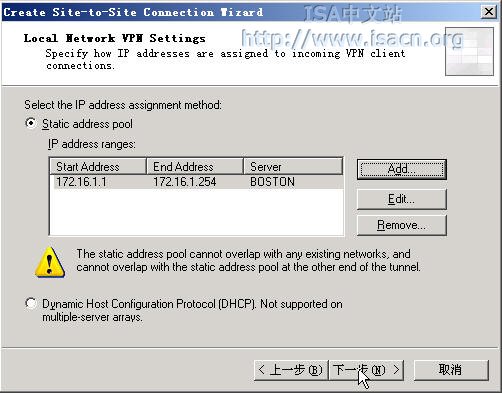Open the Edit... dialog for the range
This screenshot has width=502, height=393.
pyautogui.click(x=402, y=199)
